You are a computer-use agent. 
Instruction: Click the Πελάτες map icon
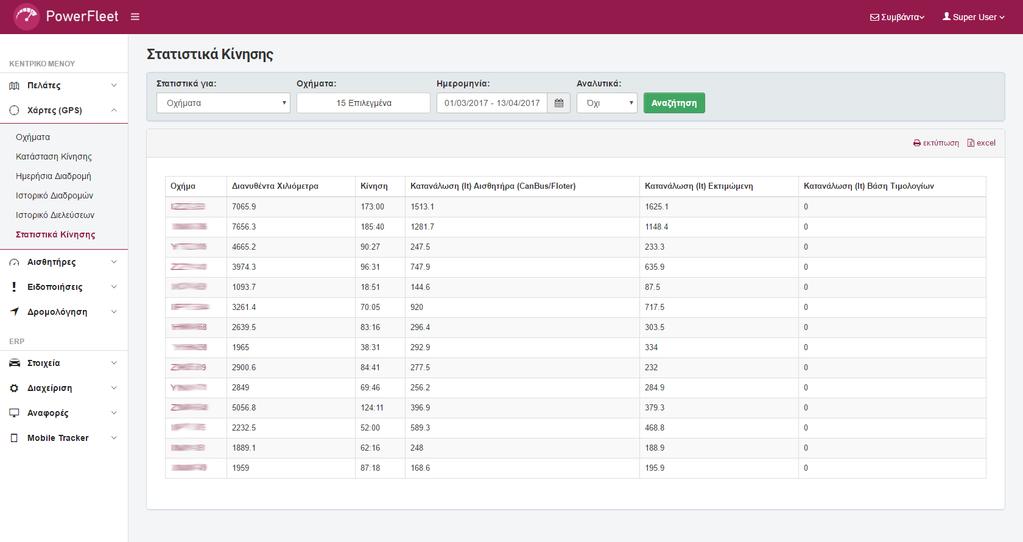click(x=14, y=85)
